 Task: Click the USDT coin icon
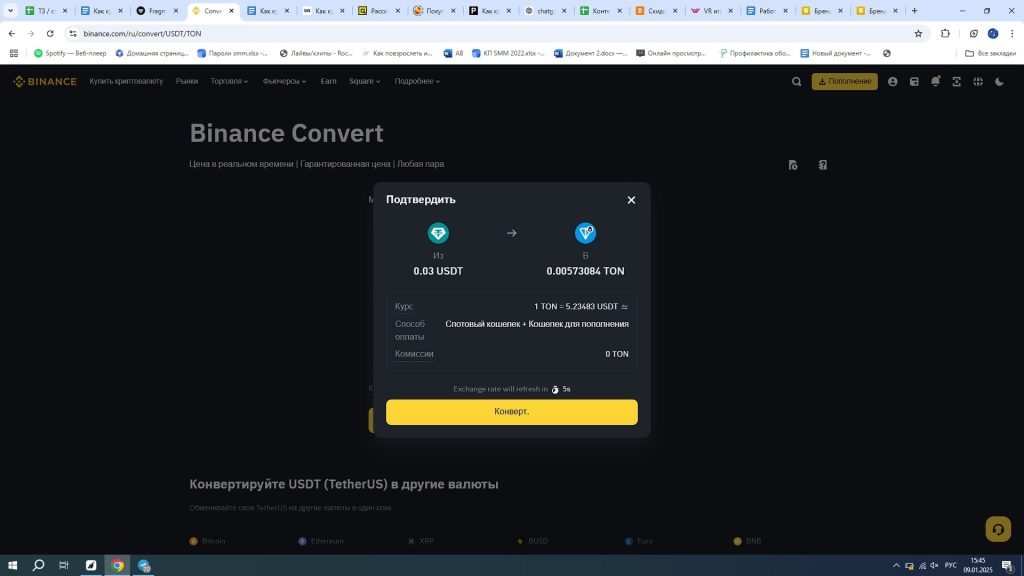point(438,233)
